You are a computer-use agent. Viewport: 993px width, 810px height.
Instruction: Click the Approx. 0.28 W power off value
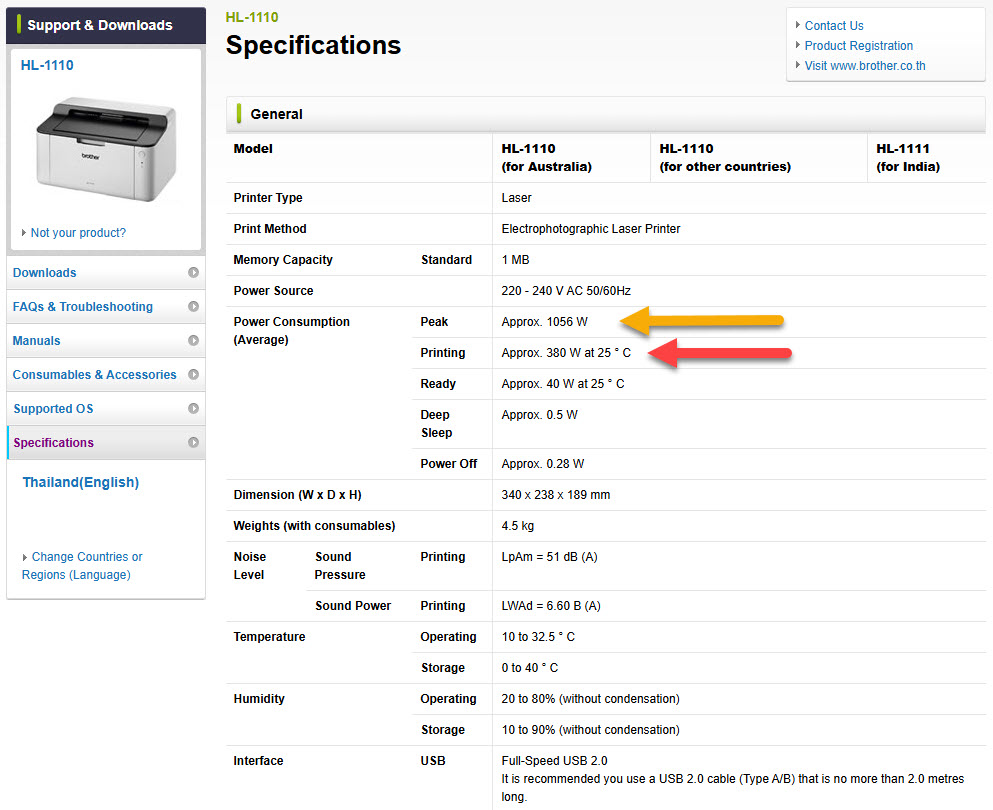click(543, 464)
